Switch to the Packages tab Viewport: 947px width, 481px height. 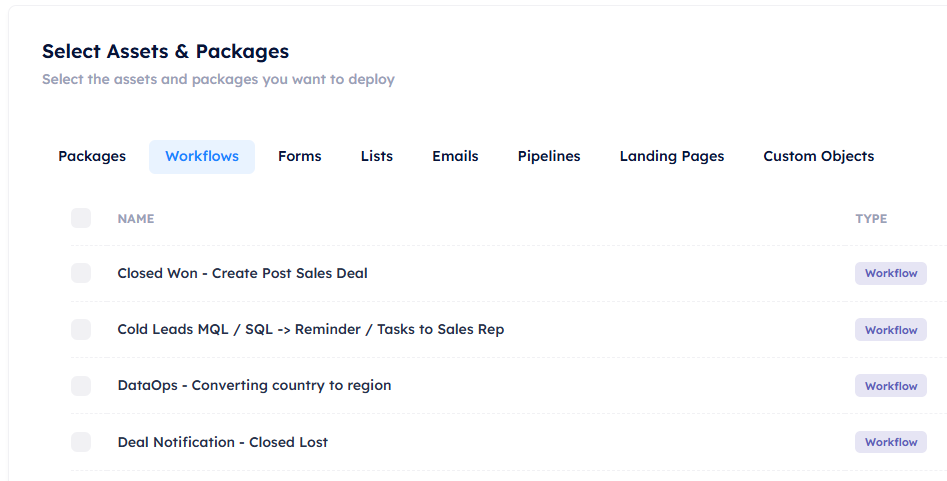[92, 156]
